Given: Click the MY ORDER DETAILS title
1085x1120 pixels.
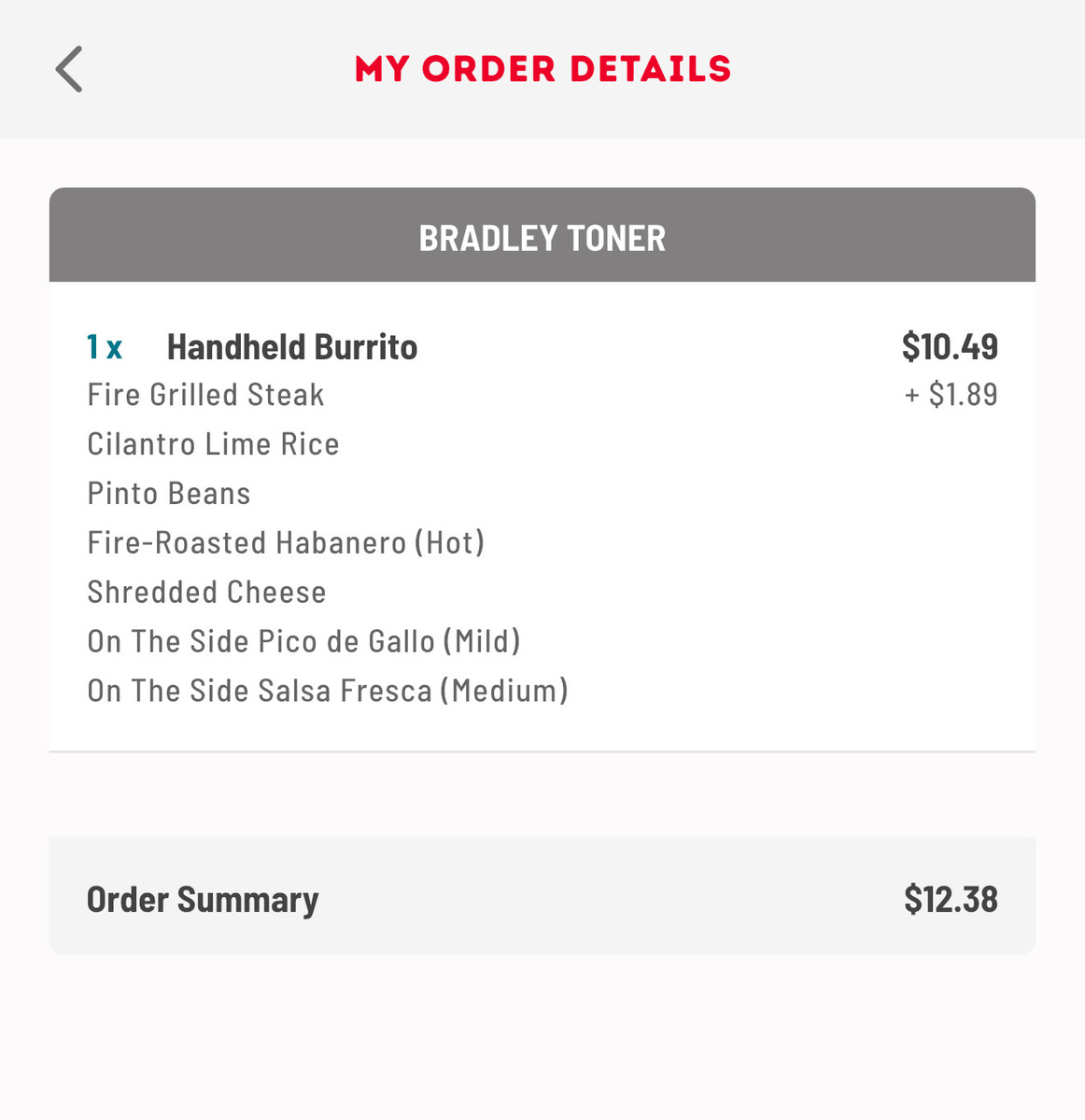Looking at the screenshot, I should point(542,69).
